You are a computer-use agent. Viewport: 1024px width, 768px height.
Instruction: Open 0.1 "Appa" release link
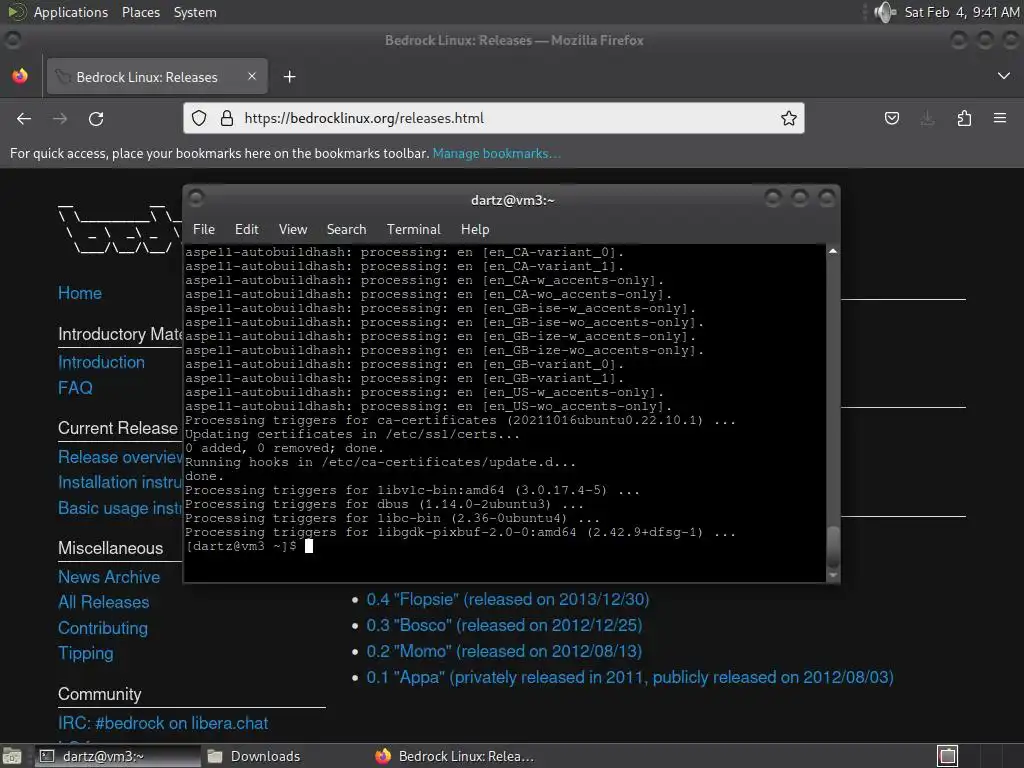point(630,677)
